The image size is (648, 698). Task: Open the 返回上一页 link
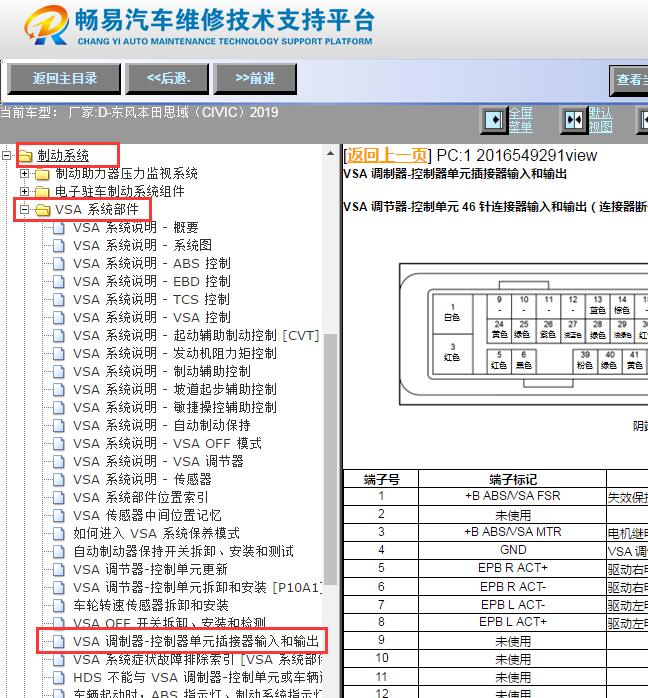pos(386,155)
